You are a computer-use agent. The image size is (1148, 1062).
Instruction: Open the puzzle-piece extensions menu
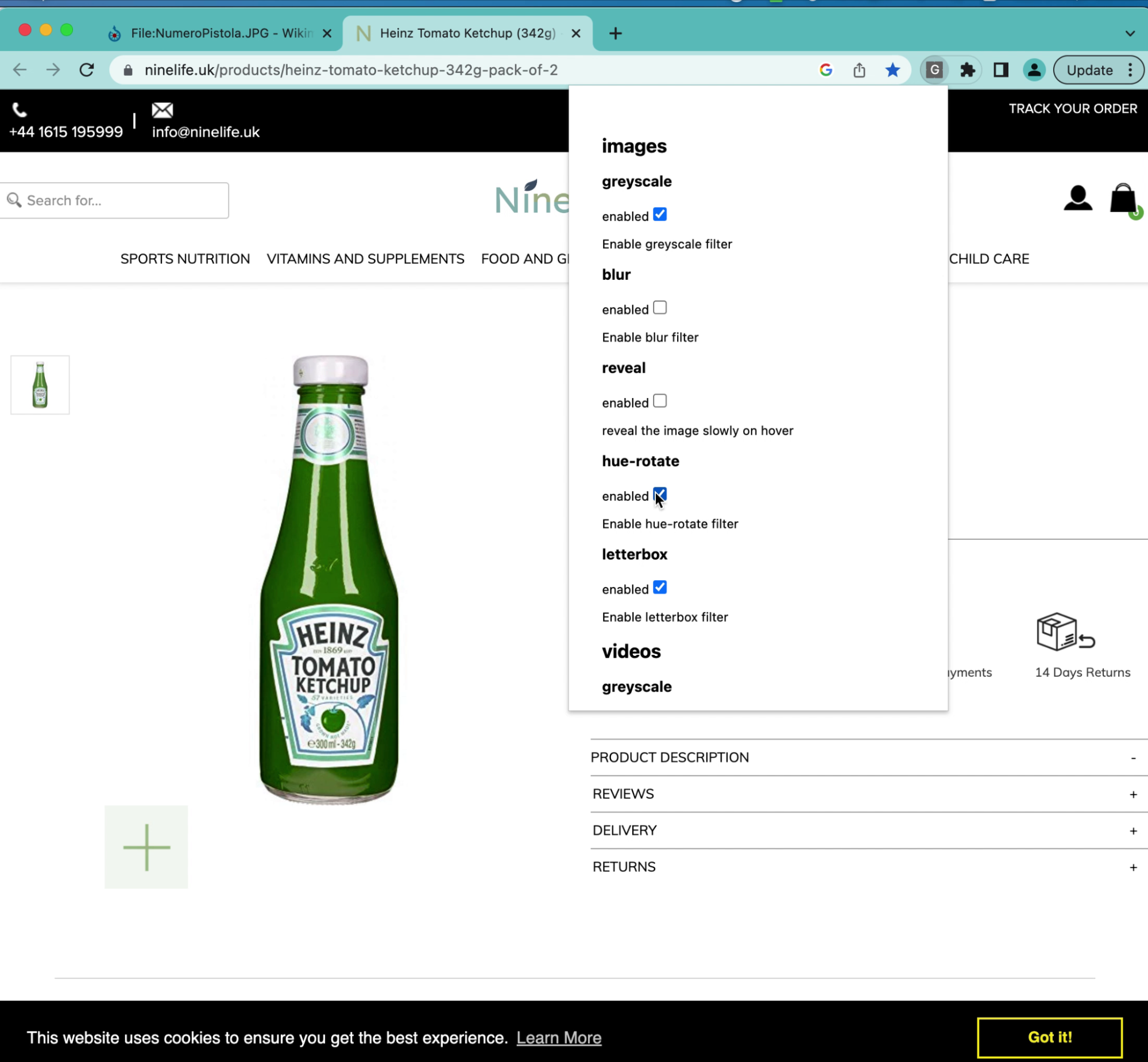(x=968, y=70)
